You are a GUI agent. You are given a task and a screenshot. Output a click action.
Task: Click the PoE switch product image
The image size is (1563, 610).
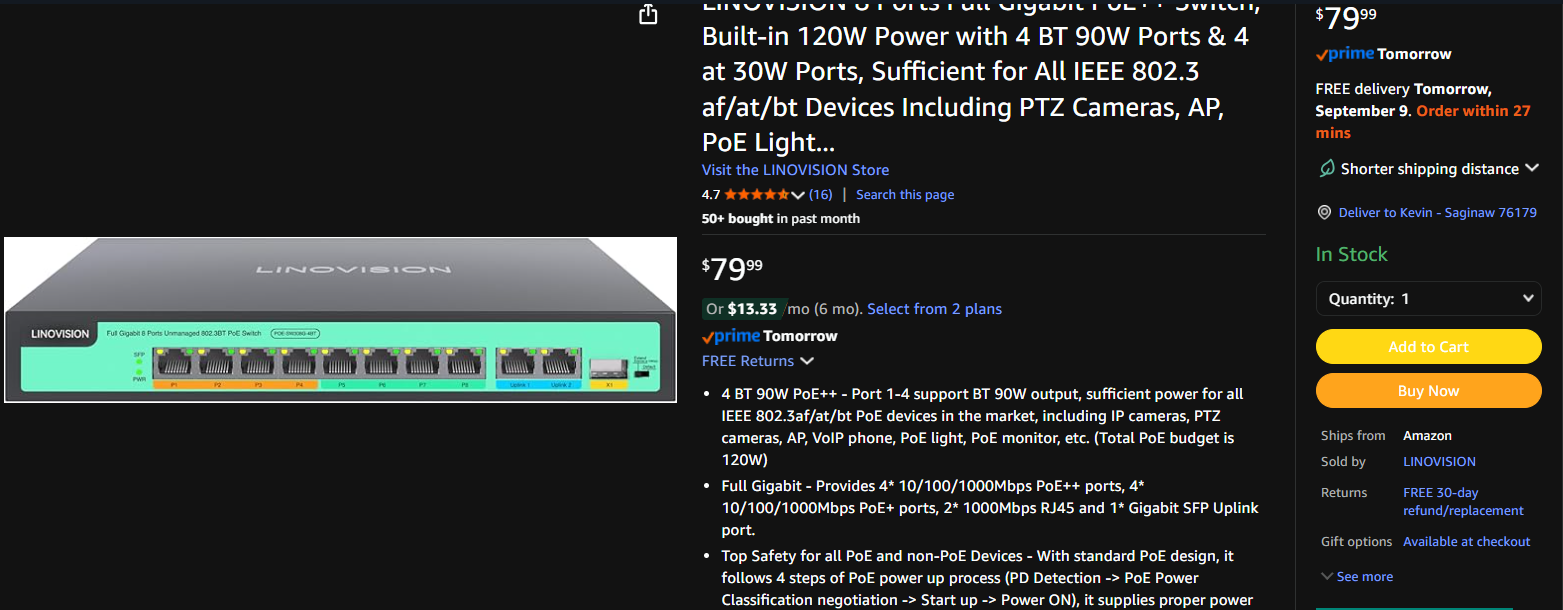pyautogui.click(x=341, y=320)
